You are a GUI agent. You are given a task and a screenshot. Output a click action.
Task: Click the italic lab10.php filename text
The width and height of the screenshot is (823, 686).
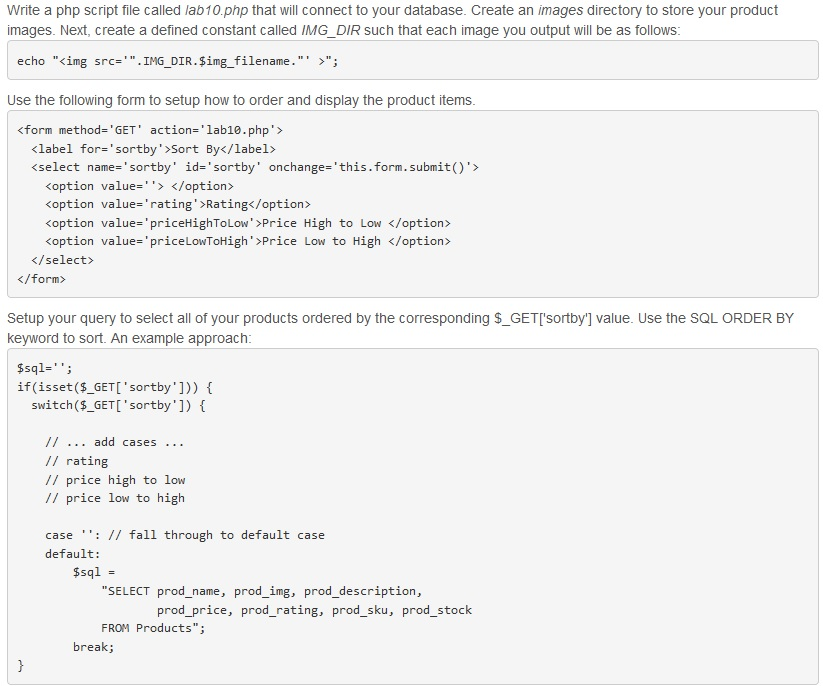tap(217, 10)
